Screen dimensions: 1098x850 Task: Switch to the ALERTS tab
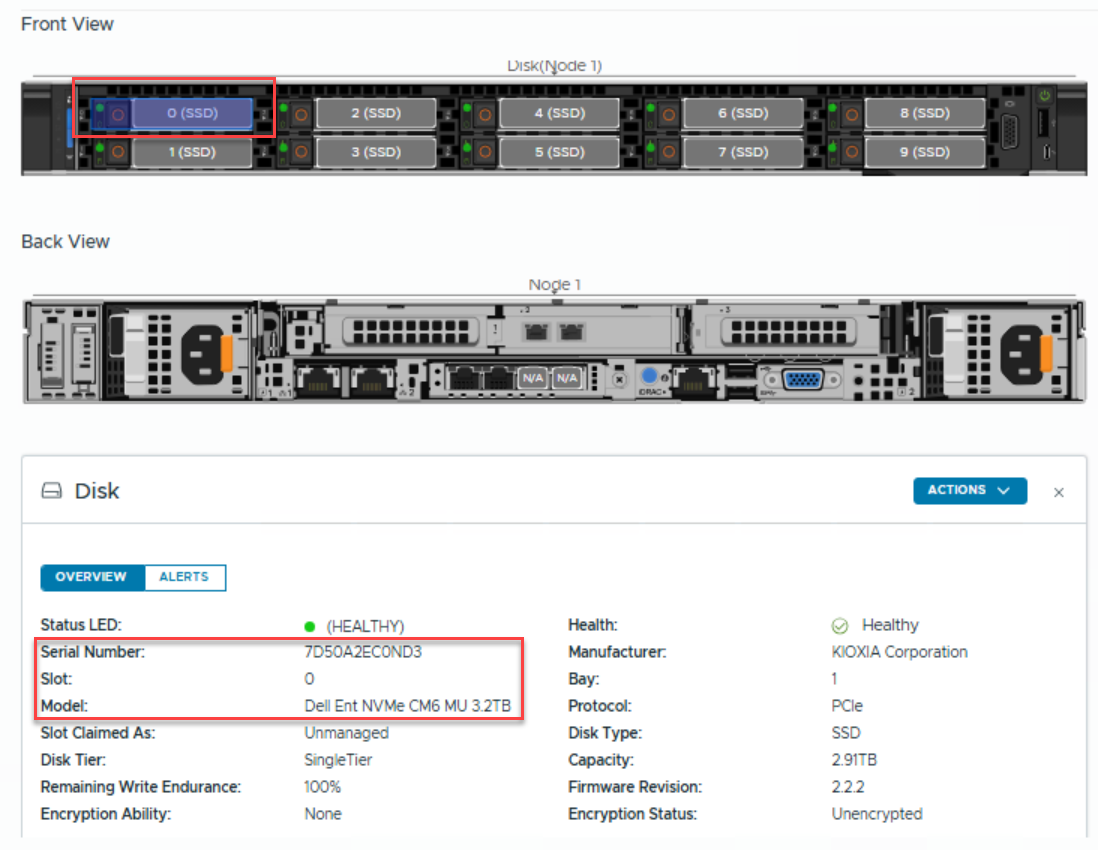(184, 577)
